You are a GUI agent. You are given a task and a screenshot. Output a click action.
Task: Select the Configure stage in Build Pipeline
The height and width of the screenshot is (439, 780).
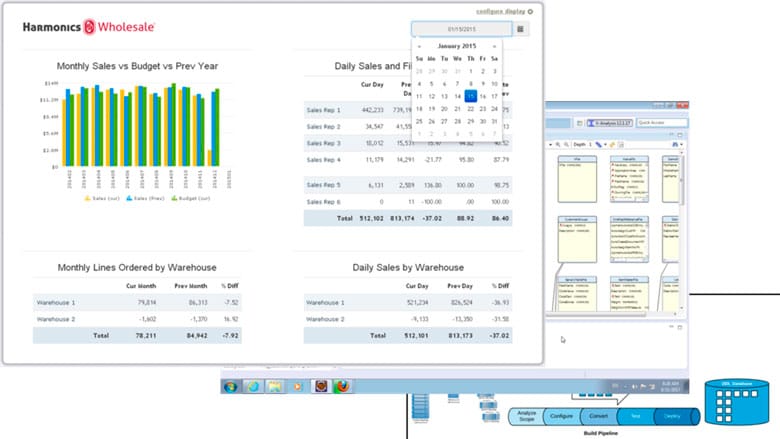pos(562,415)
